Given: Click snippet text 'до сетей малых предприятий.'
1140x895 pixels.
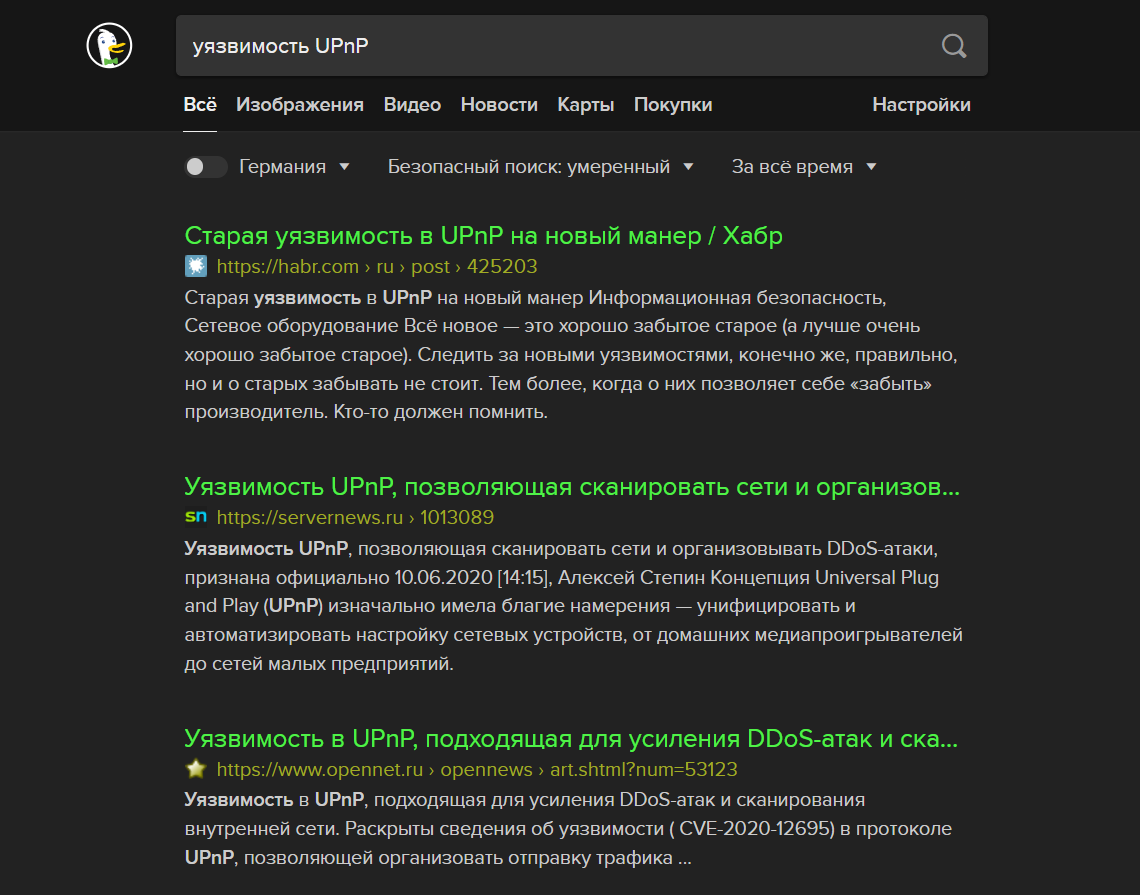Looking at the screenshot, I should [x=319, y=664].
